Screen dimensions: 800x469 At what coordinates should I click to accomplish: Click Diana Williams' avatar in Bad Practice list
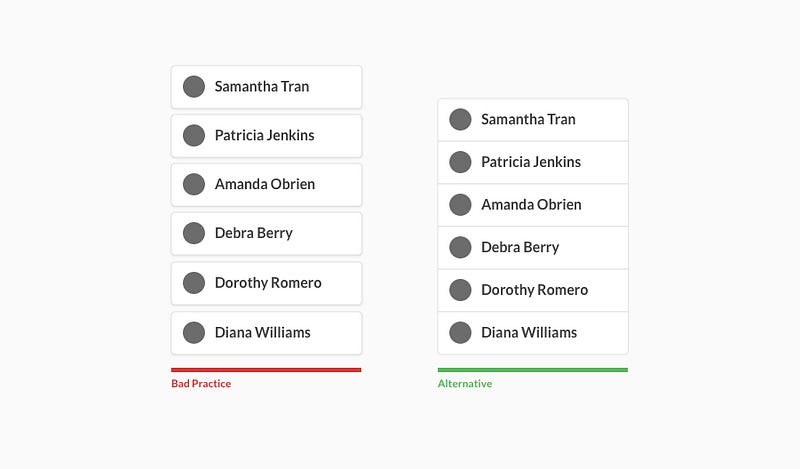pyautogui.click(x=194, y=332)
